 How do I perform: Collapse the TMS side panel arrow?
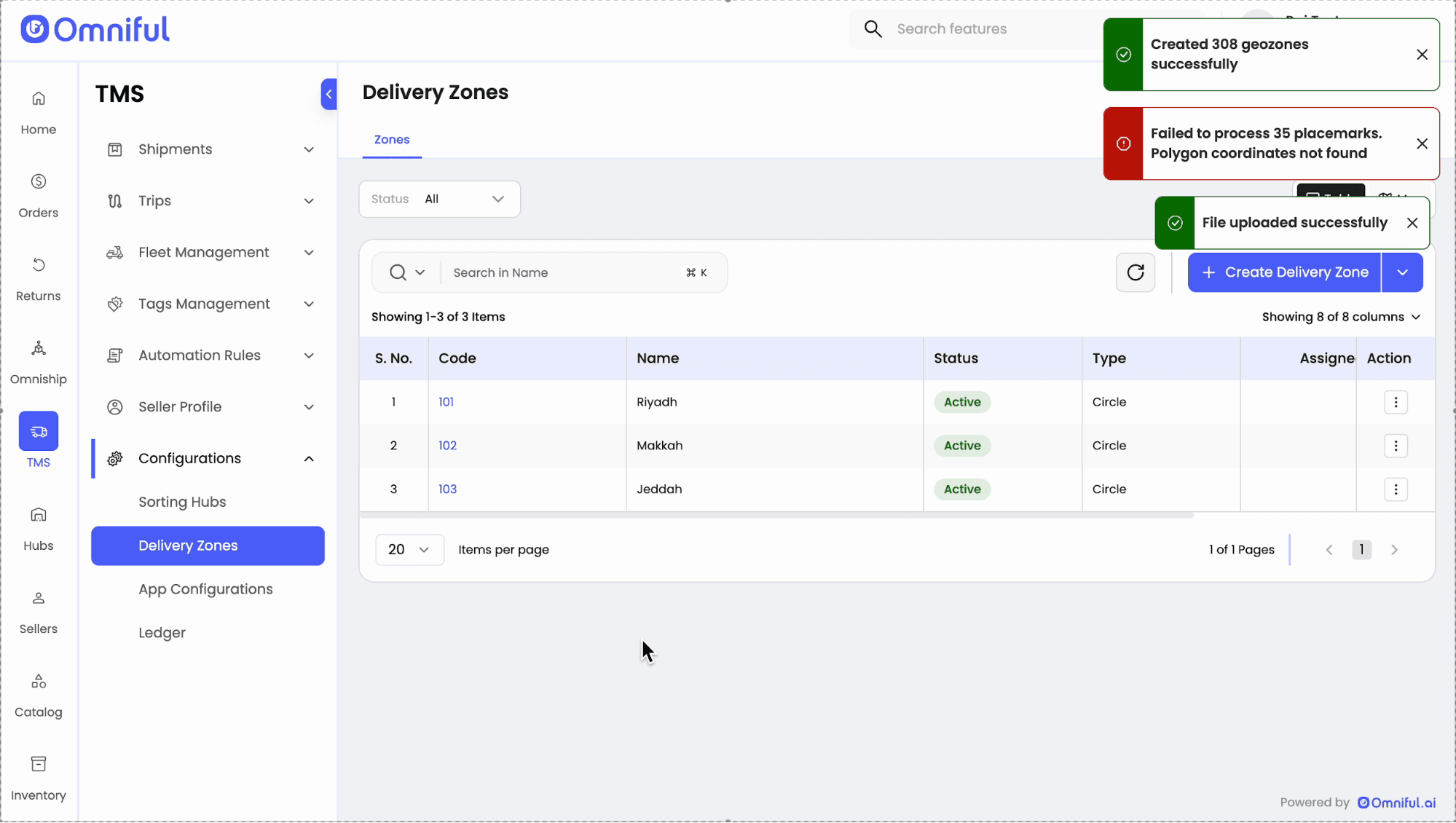(328, 94)
